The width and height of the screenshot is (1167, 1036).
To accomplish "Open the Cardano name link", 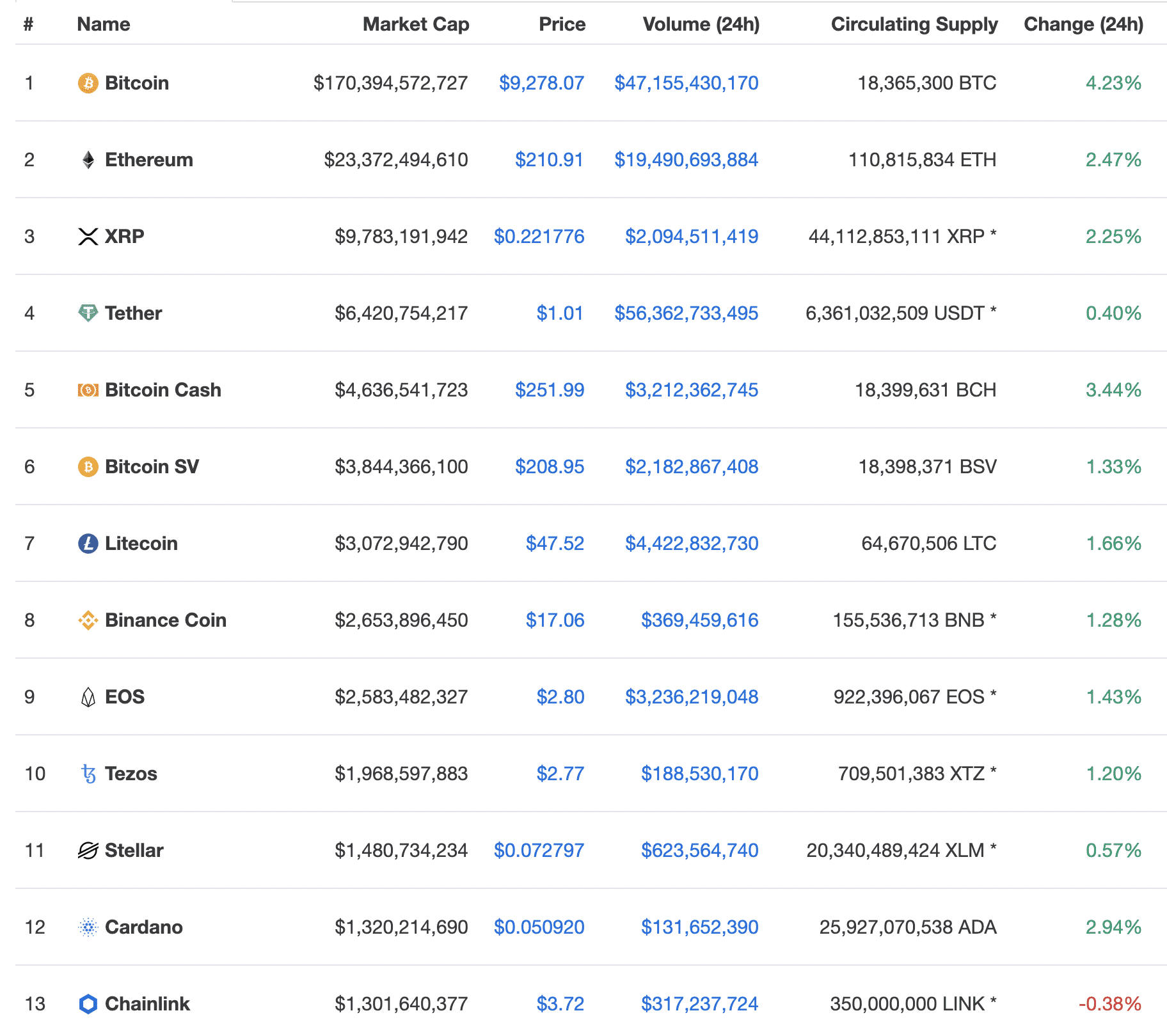I will (144, 927).
